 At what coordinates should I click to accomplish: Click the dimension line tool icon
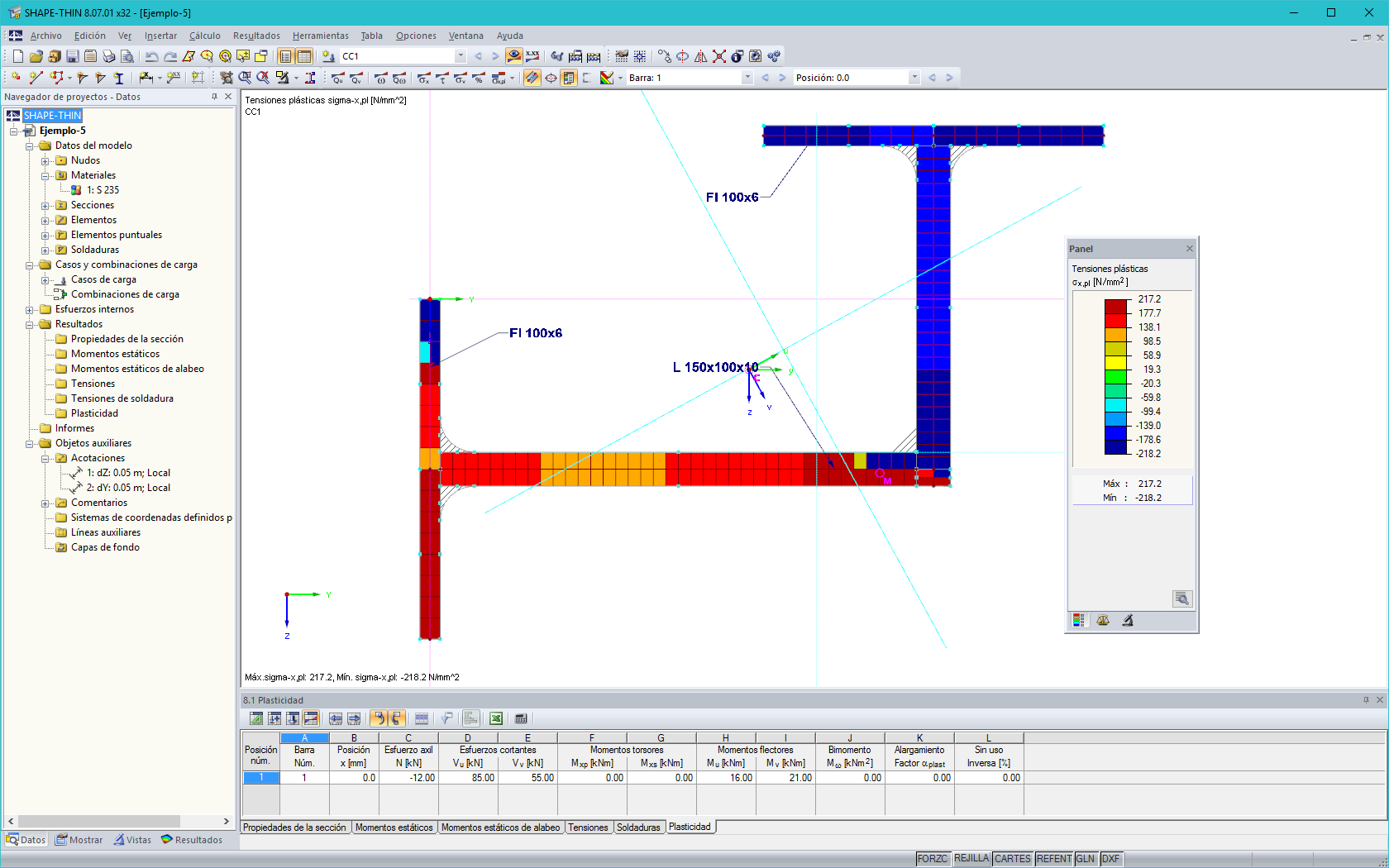click(146, 78)
